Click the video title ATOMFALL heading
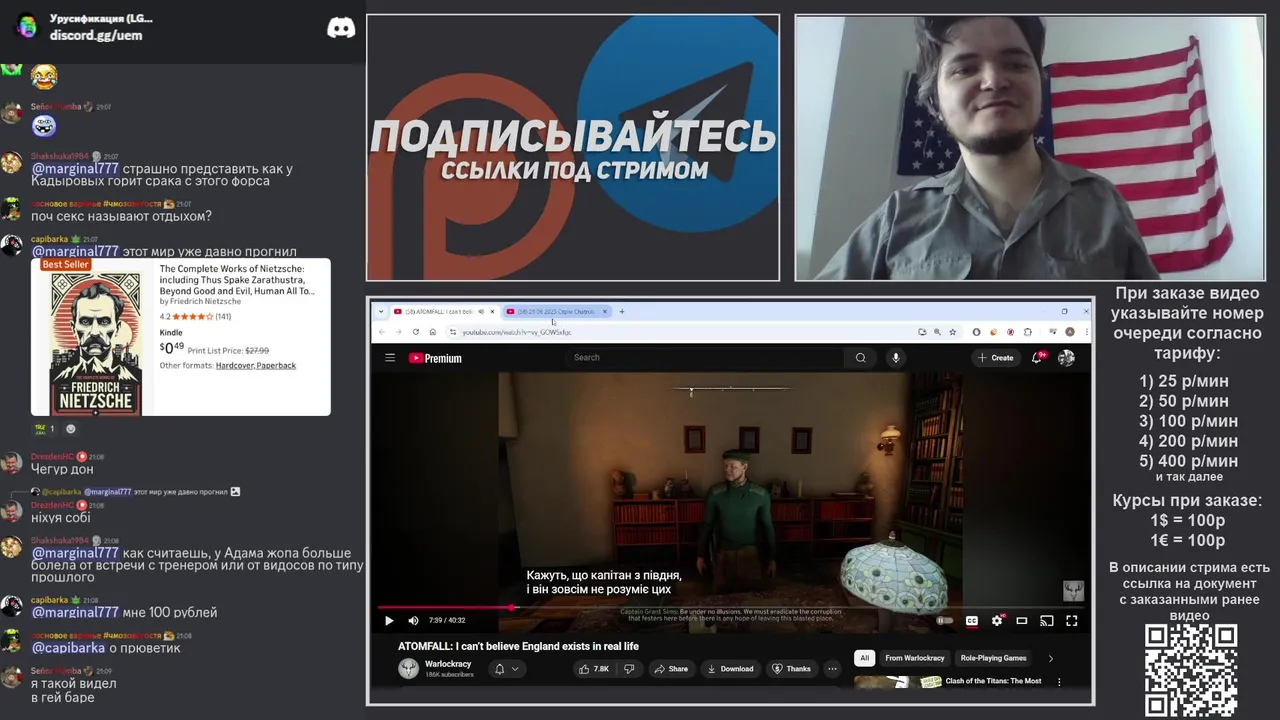This screenshot has height=720, width=1280. [518, 646]
